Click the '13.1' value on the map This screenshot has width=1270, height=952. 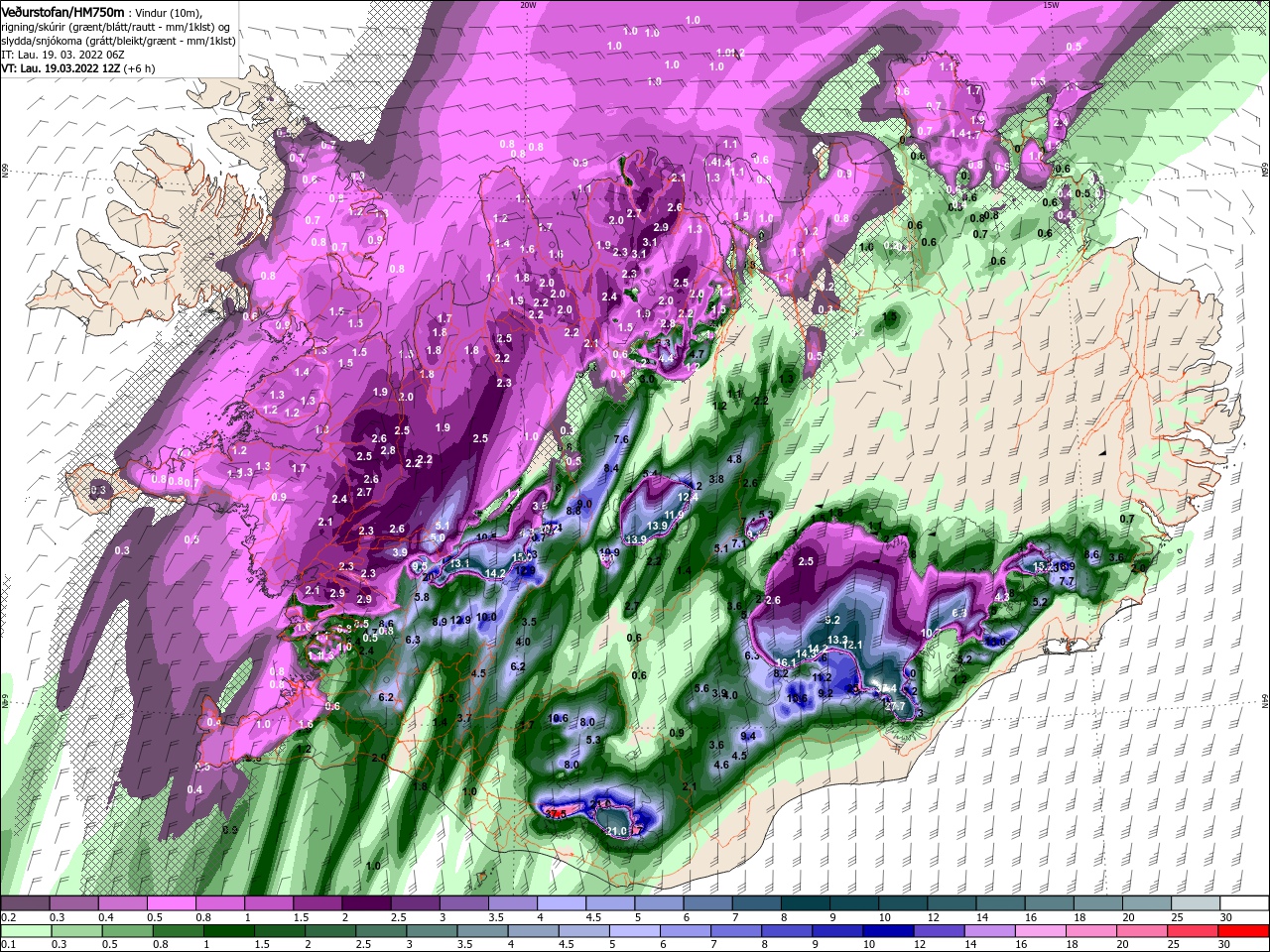tap(459, 564)
